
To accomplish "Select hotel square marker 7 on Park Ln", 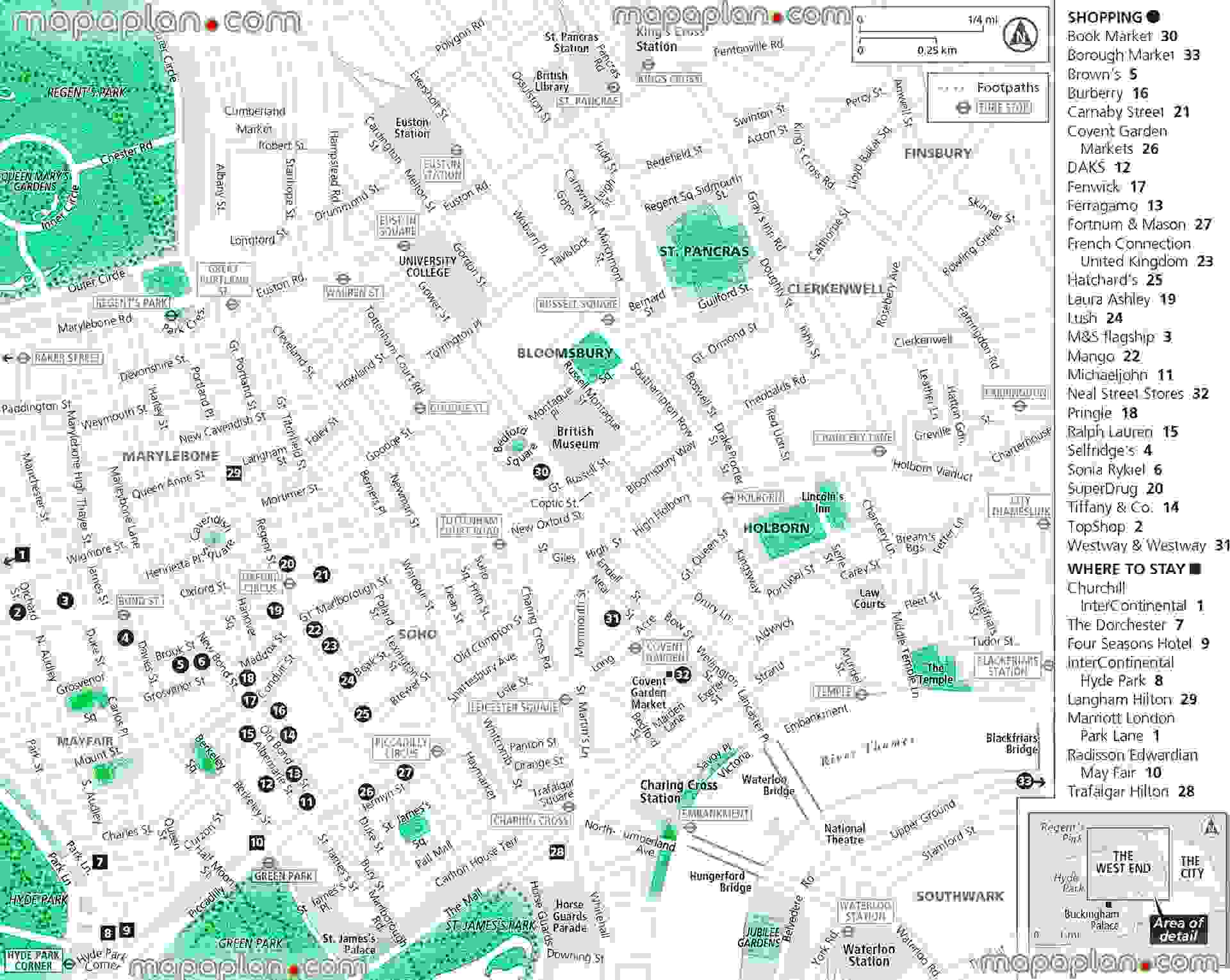I will (x=100, y=862).
